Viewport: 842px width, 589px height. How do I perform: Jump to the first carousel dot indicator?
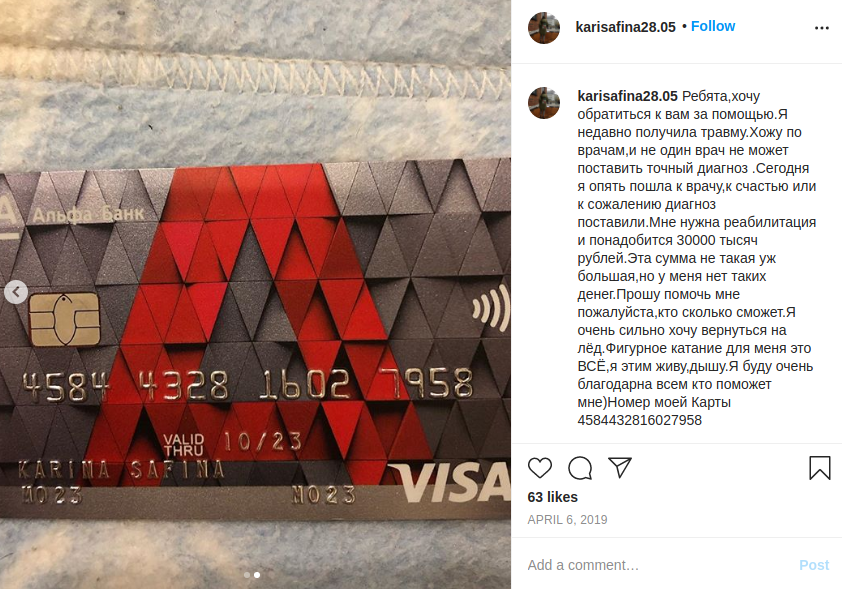click(x=247, y=575)
